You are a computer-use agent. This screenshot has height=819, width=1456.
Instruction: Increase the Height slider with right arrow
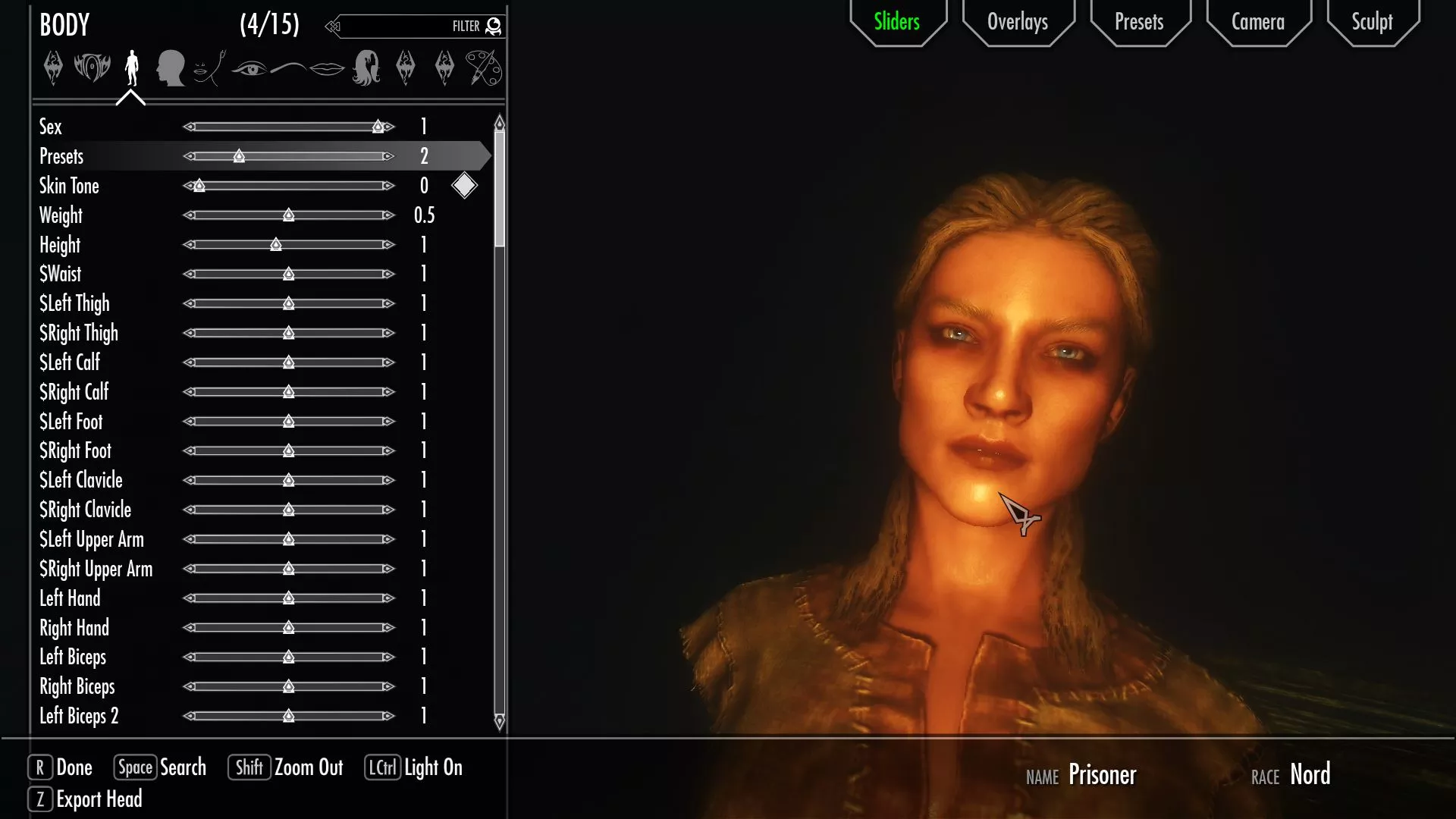388,245
